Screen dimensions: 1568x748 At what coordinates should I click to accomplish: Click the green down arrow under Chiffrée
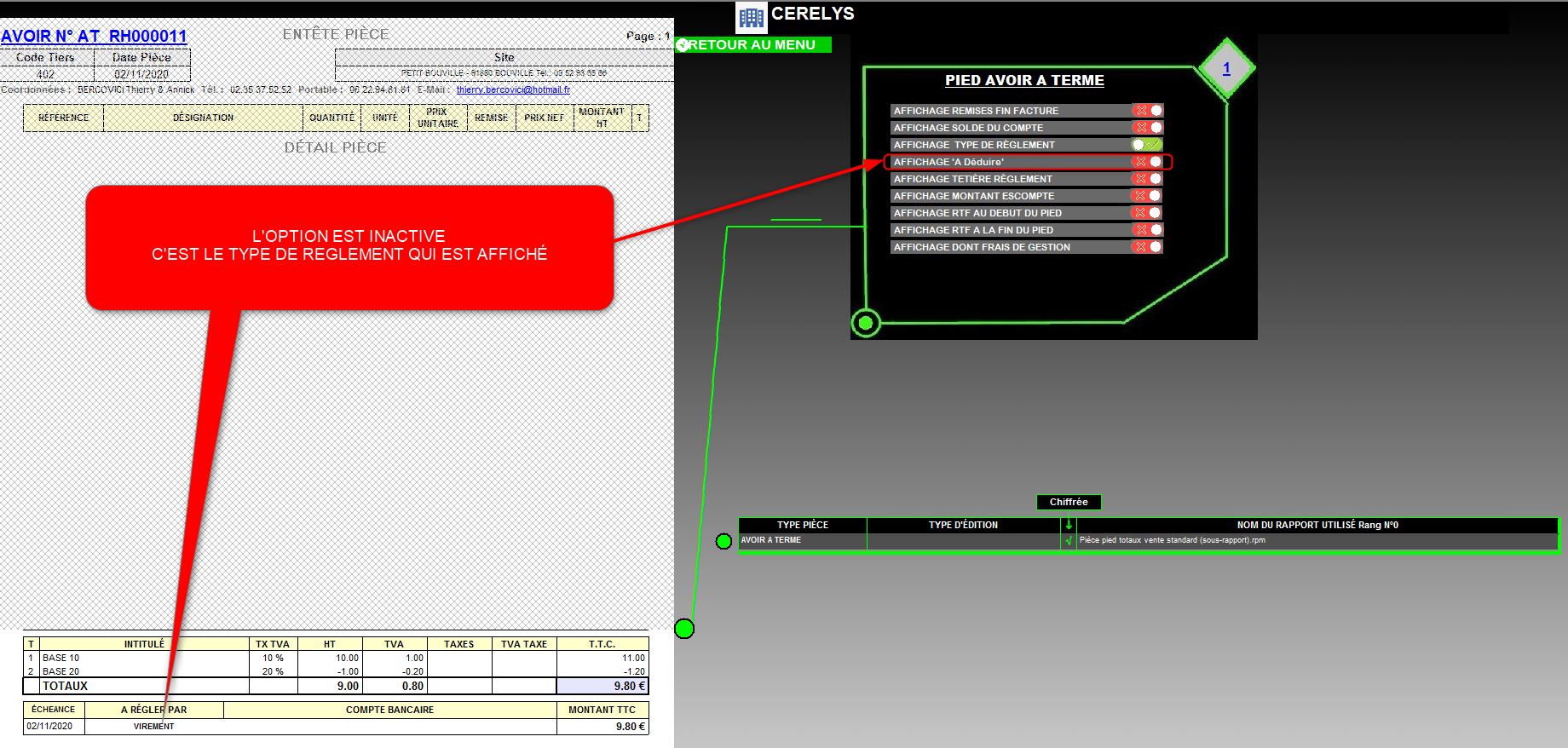1069,525
